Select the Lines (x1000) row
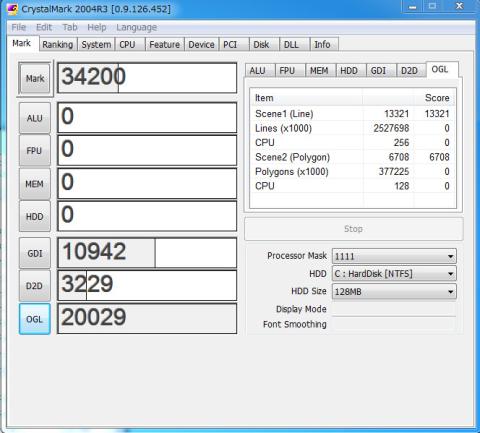 click(x=353, y=128)
